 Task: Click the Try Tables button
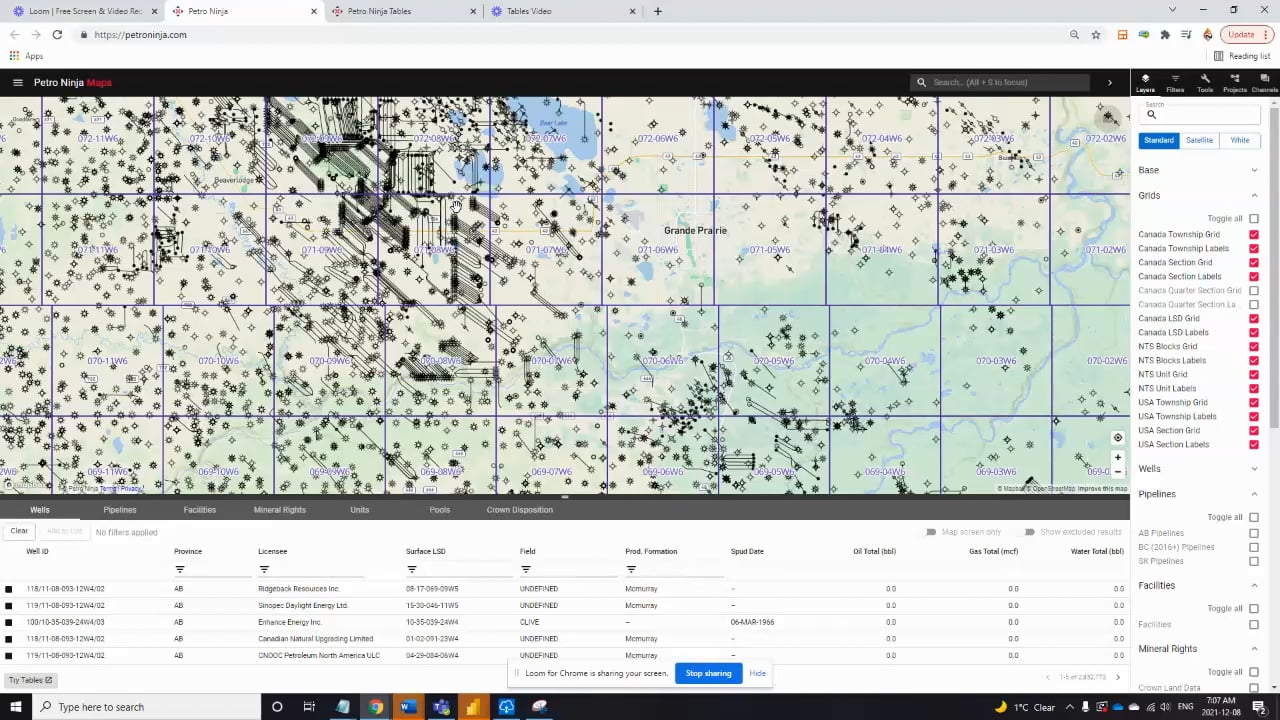(30, 680)
